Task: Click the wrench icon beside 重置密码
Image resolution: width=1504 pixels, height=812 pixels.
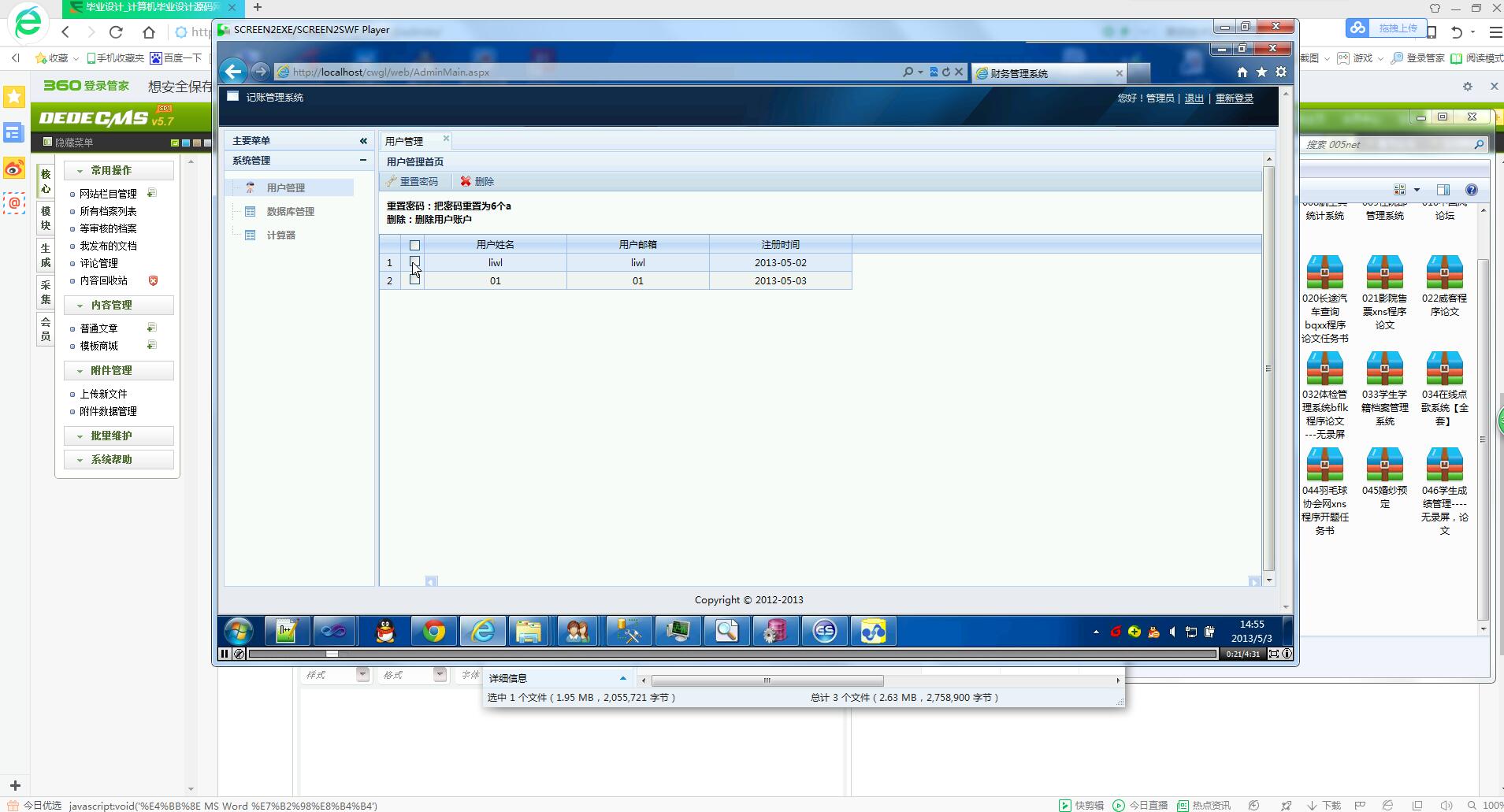Action: [391, 181]
